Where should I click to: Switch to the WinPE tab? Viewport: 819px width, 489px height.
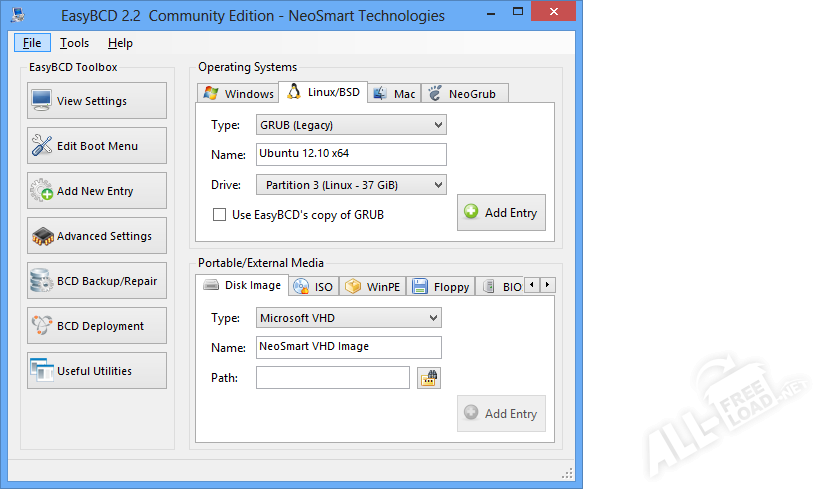click(373, 286)
